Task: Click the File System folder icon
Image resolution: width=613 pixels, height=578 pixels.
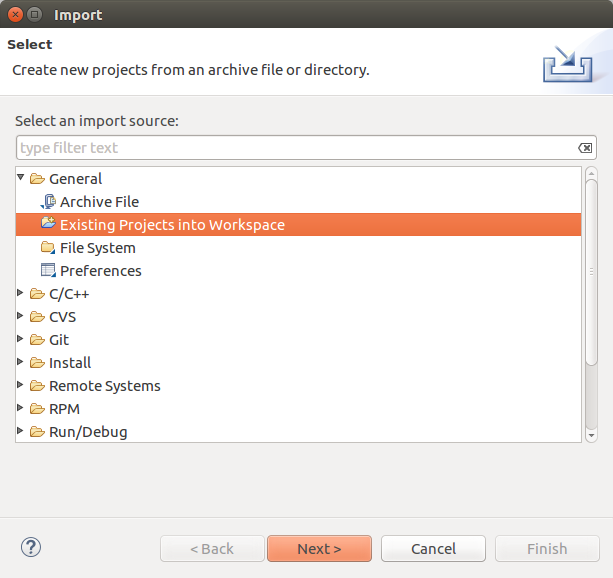Action: [48, 248]
